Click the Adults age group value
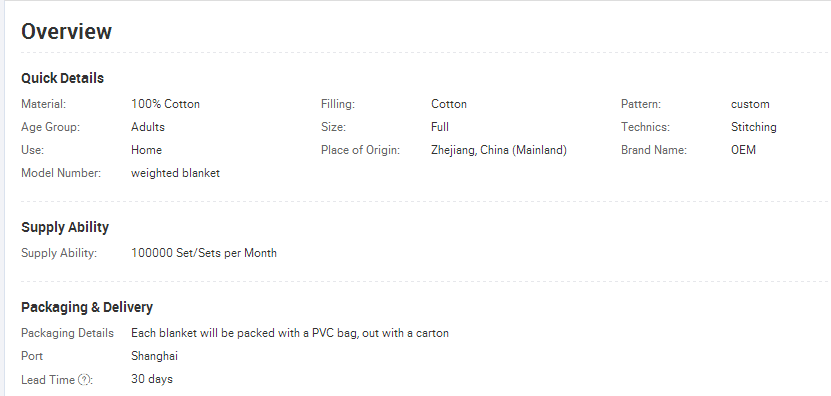The height and width of the screenshot is (396, 831). click(x=148, y=127)
